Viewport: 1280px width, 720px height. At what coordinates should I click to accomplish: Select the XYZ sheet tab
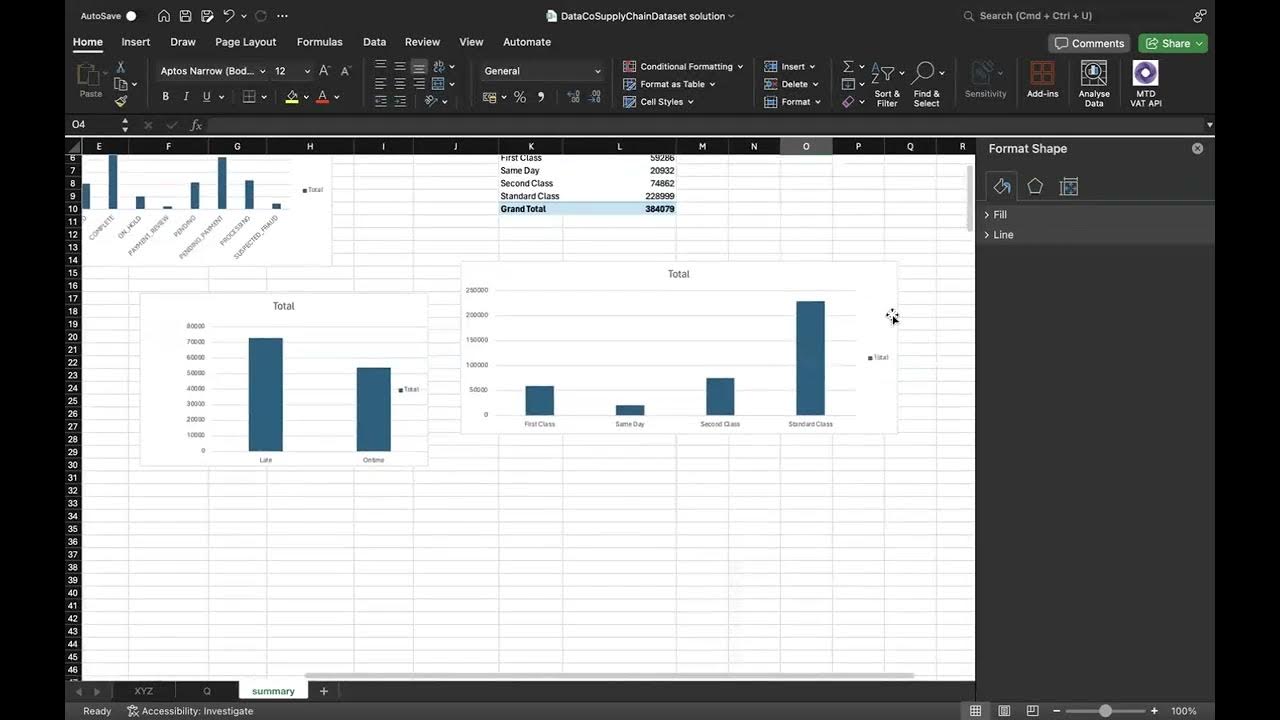point(144,691)
